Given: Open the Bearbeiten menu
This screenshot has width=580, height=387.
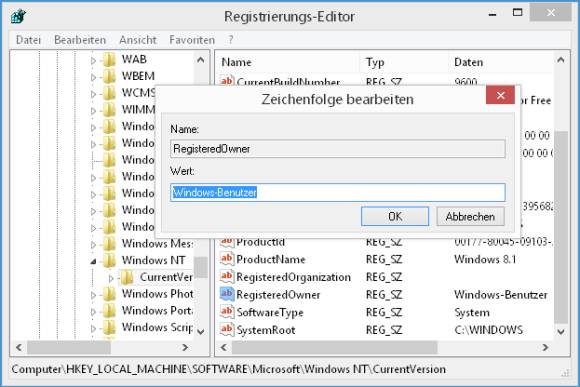Looking at the screenshot, I should (x=80, y=40).
